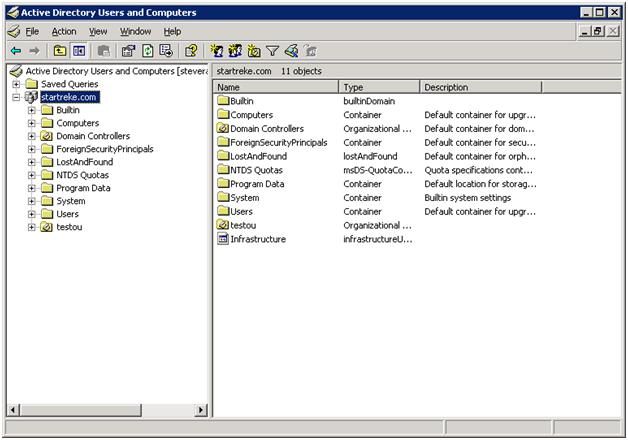Image resolution: width=628 pixels, height=440 pixels.
Task: Click the testou OU icon in tree
Action: tap(46, 227)
